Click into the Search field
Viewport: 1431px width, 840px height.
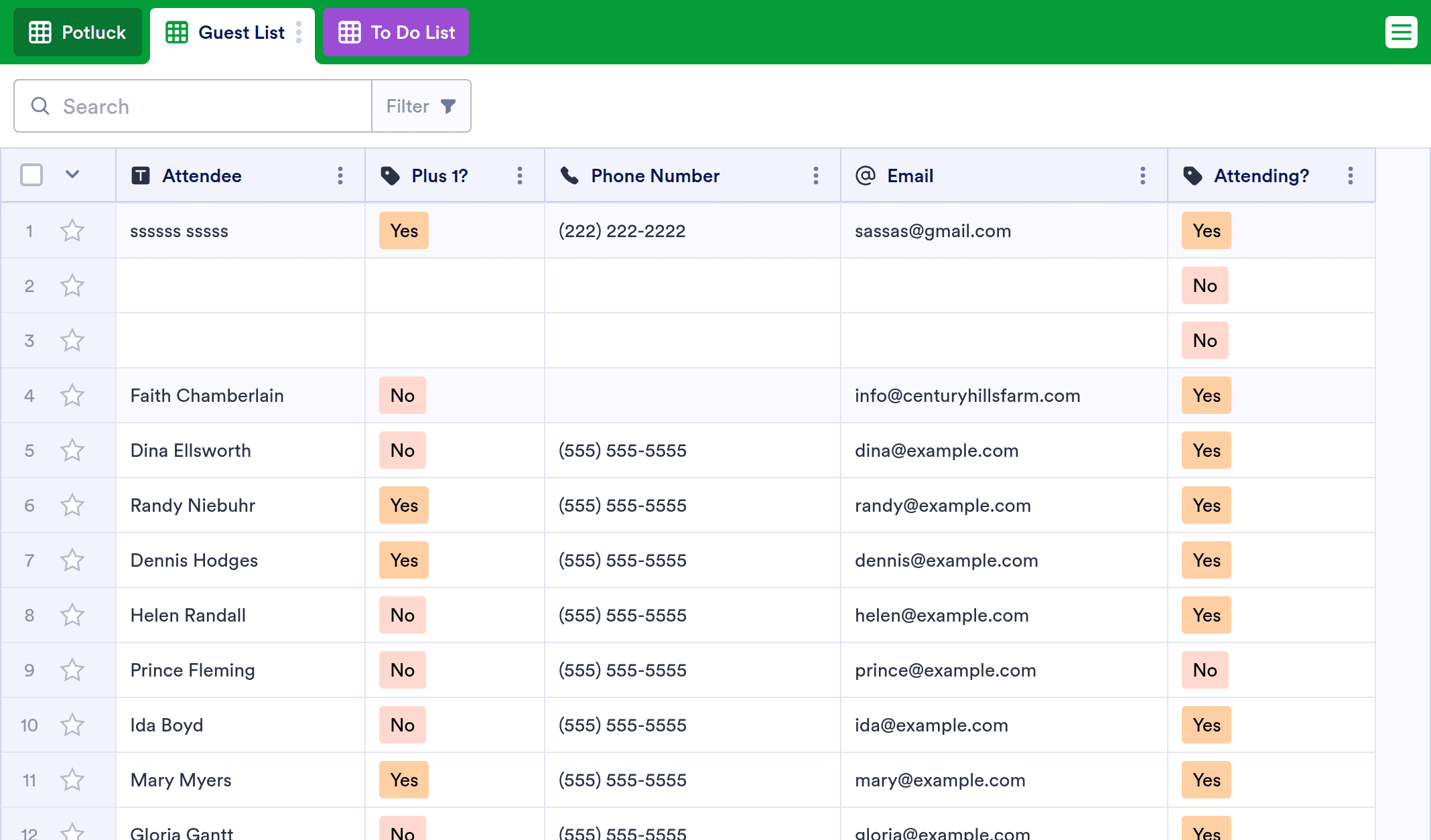click(201, 106)
